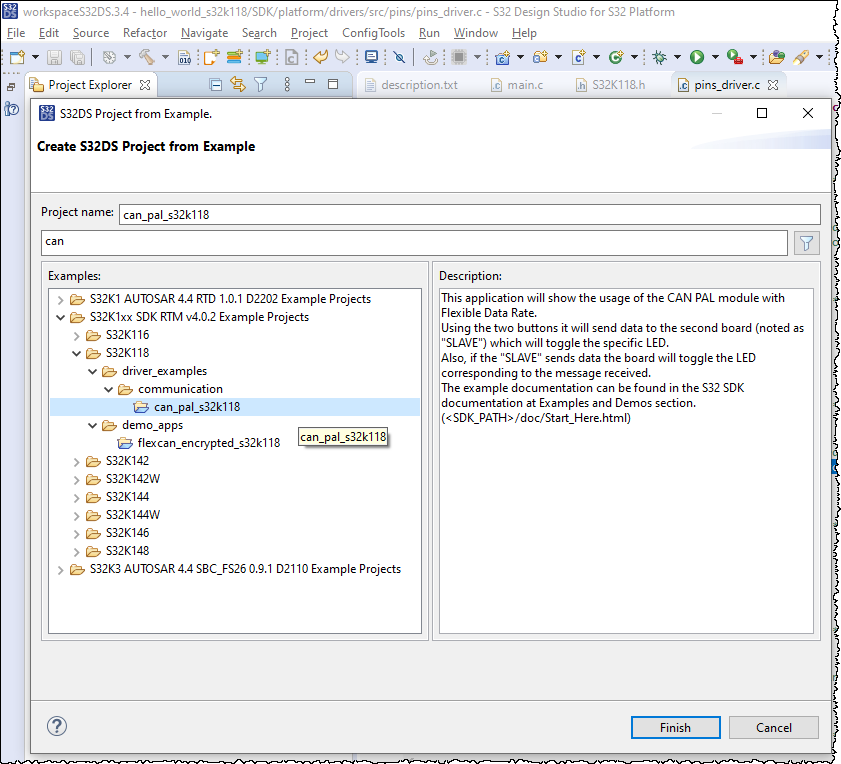The width and height of the screenshot is (841, 764).
Task: Open the hammer Build dropdown arrow
Action: coord(165,57)
